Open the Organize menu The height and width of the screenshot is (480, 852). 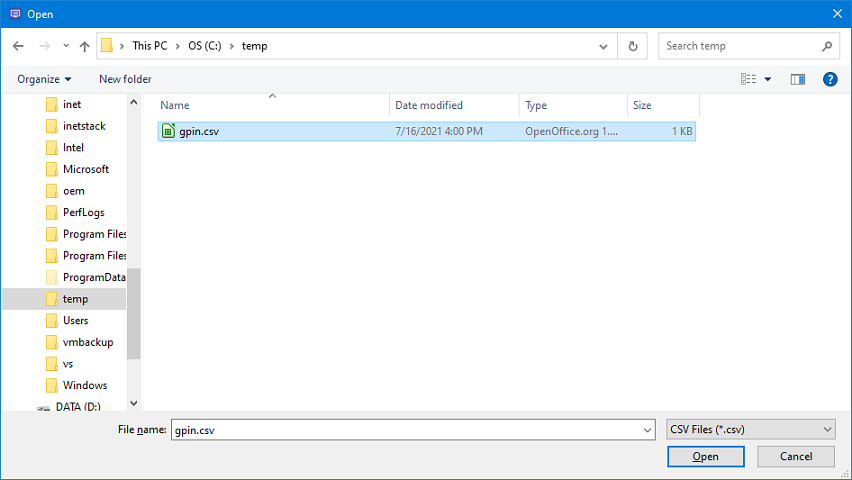[44, 79]
